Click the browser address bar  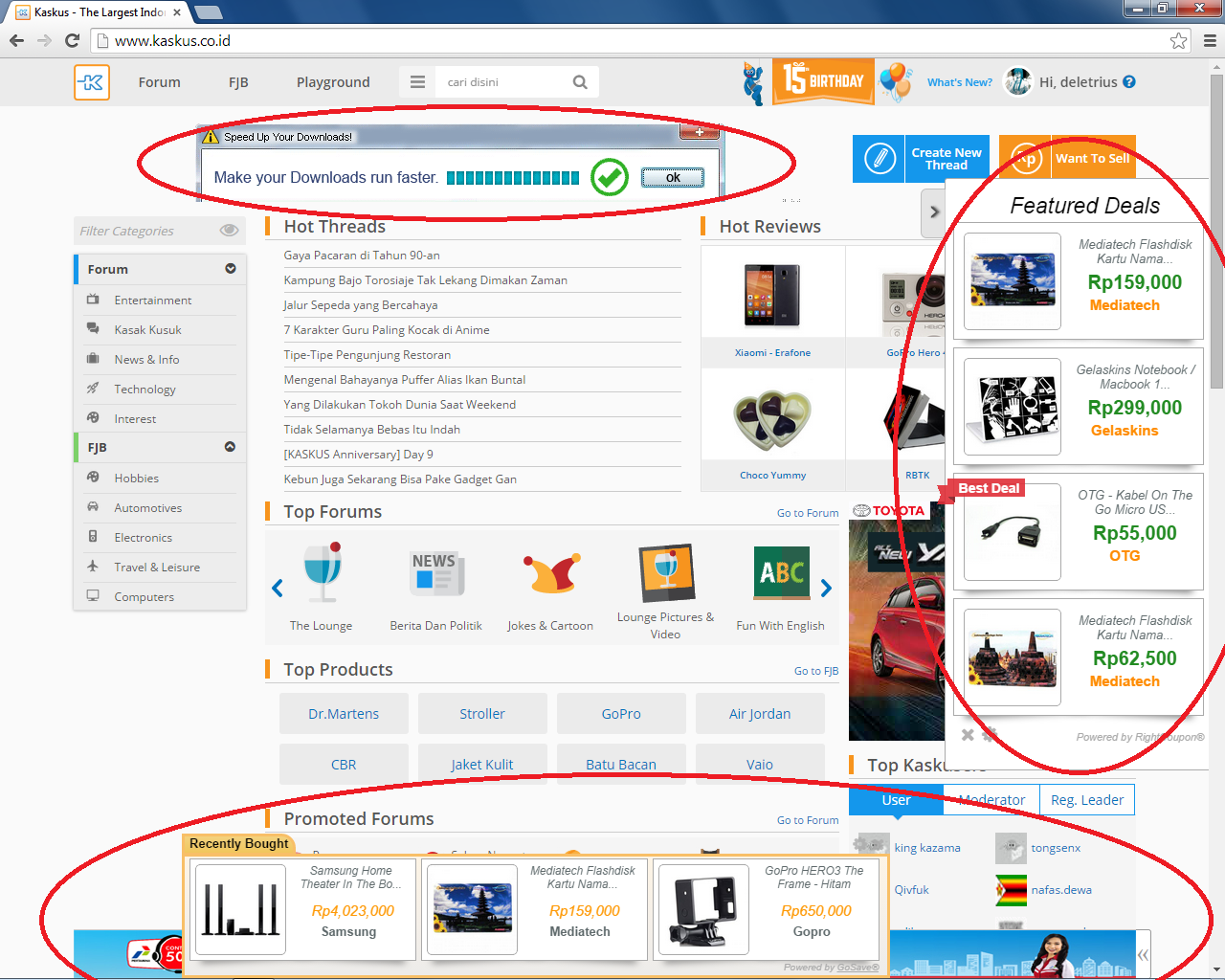coord(632,40)
